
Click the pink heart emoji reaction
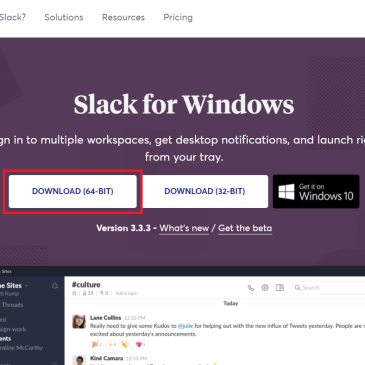tap(141, 344)
